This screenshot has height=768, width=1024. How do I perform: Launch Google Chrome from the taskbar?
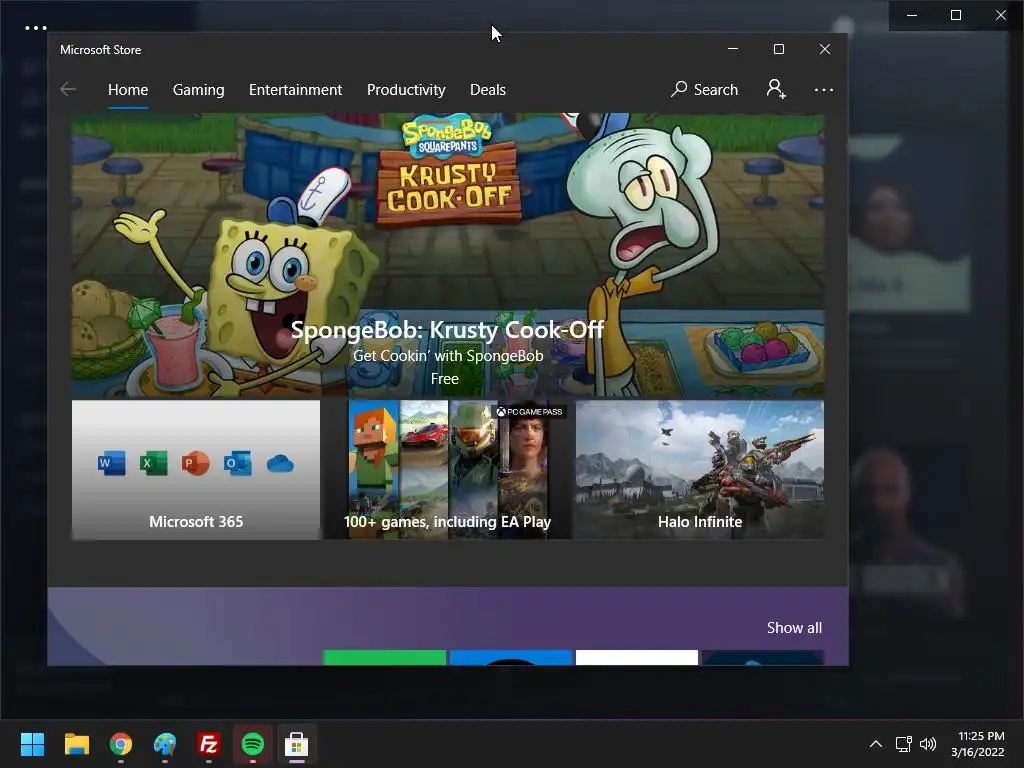pyautogui.click(x=121, y=744)
